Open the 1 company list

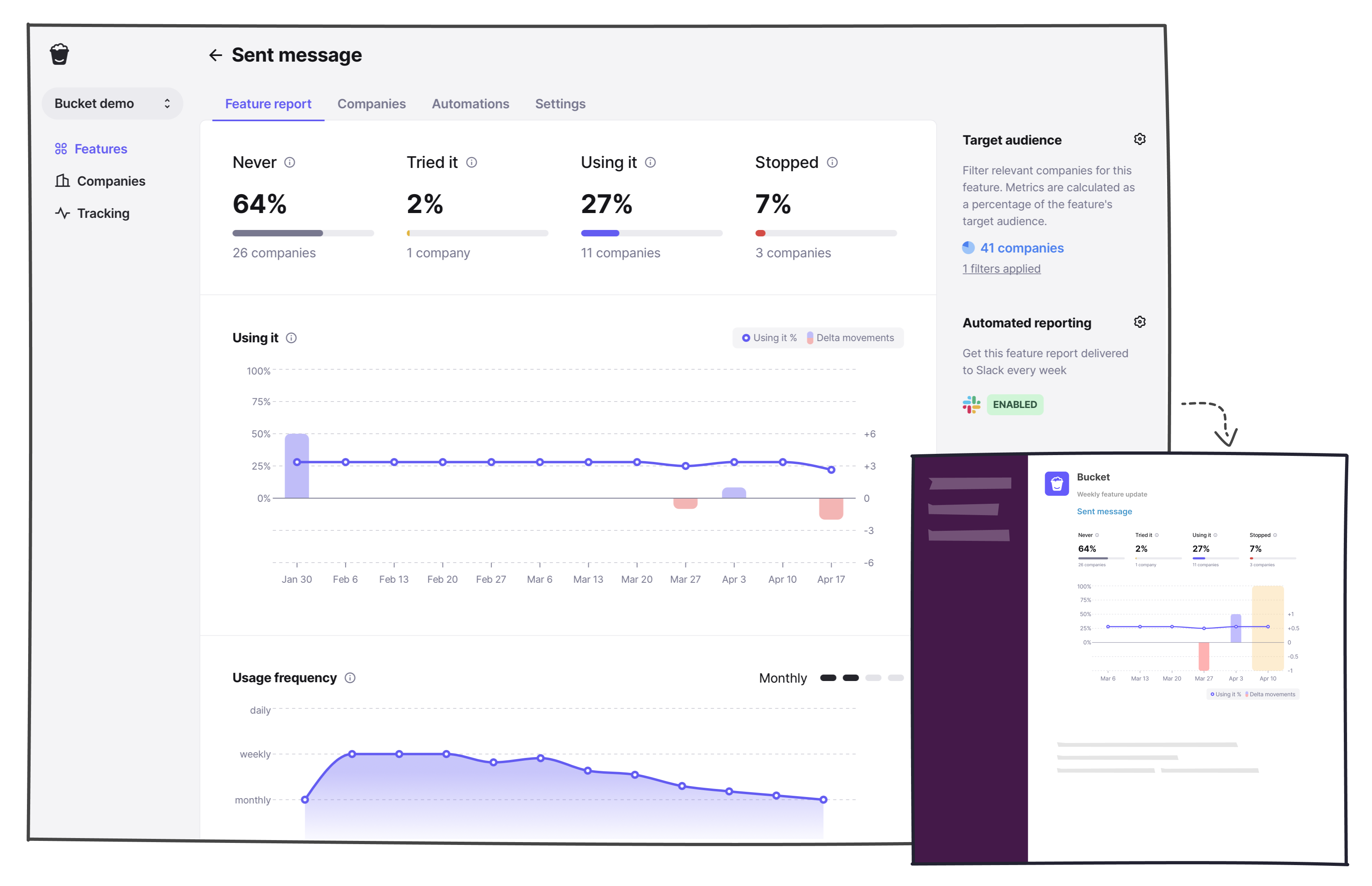tap(438, 253)
